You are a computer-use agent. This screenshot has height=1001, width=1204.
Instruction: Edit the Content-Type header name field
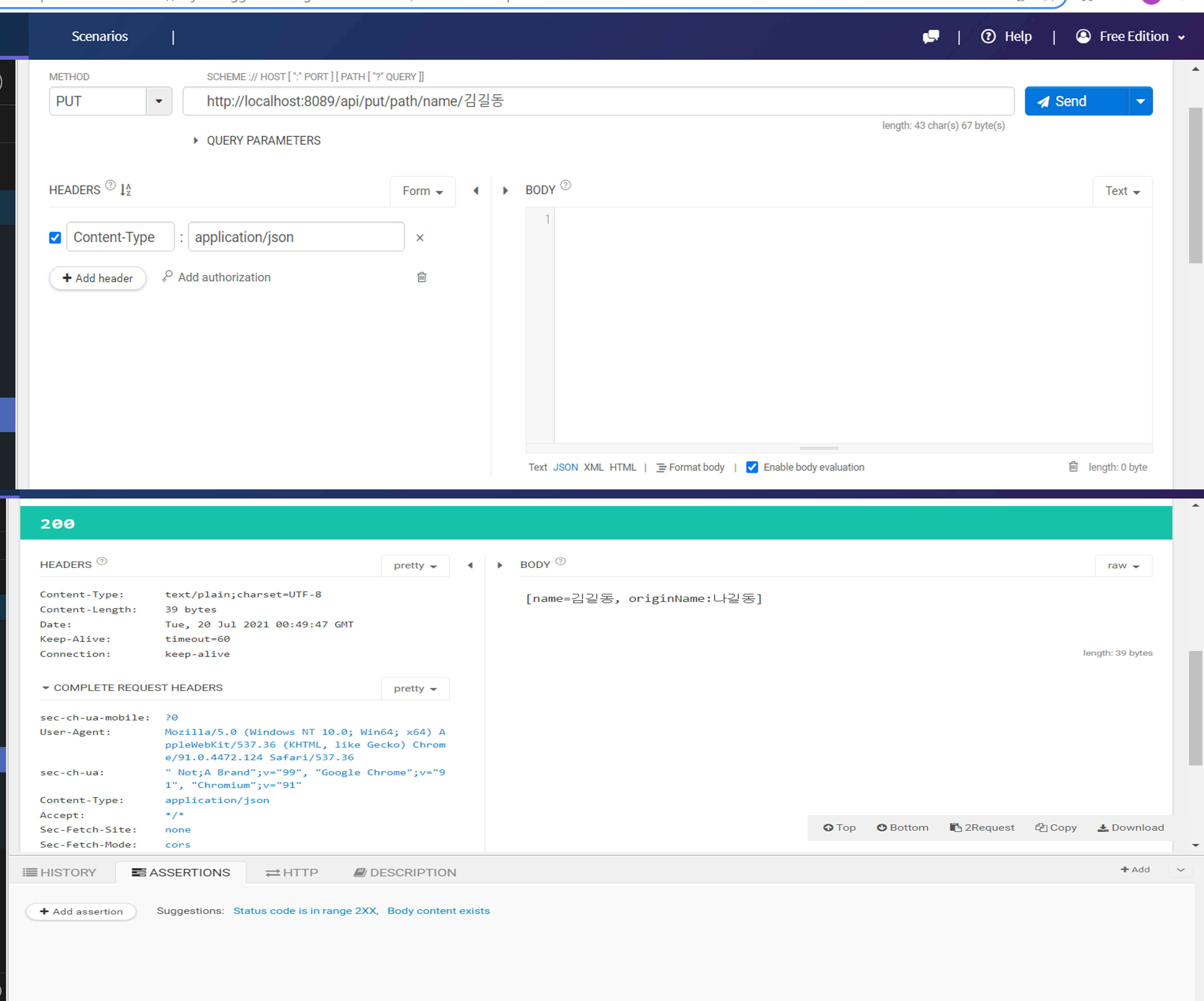120,237
